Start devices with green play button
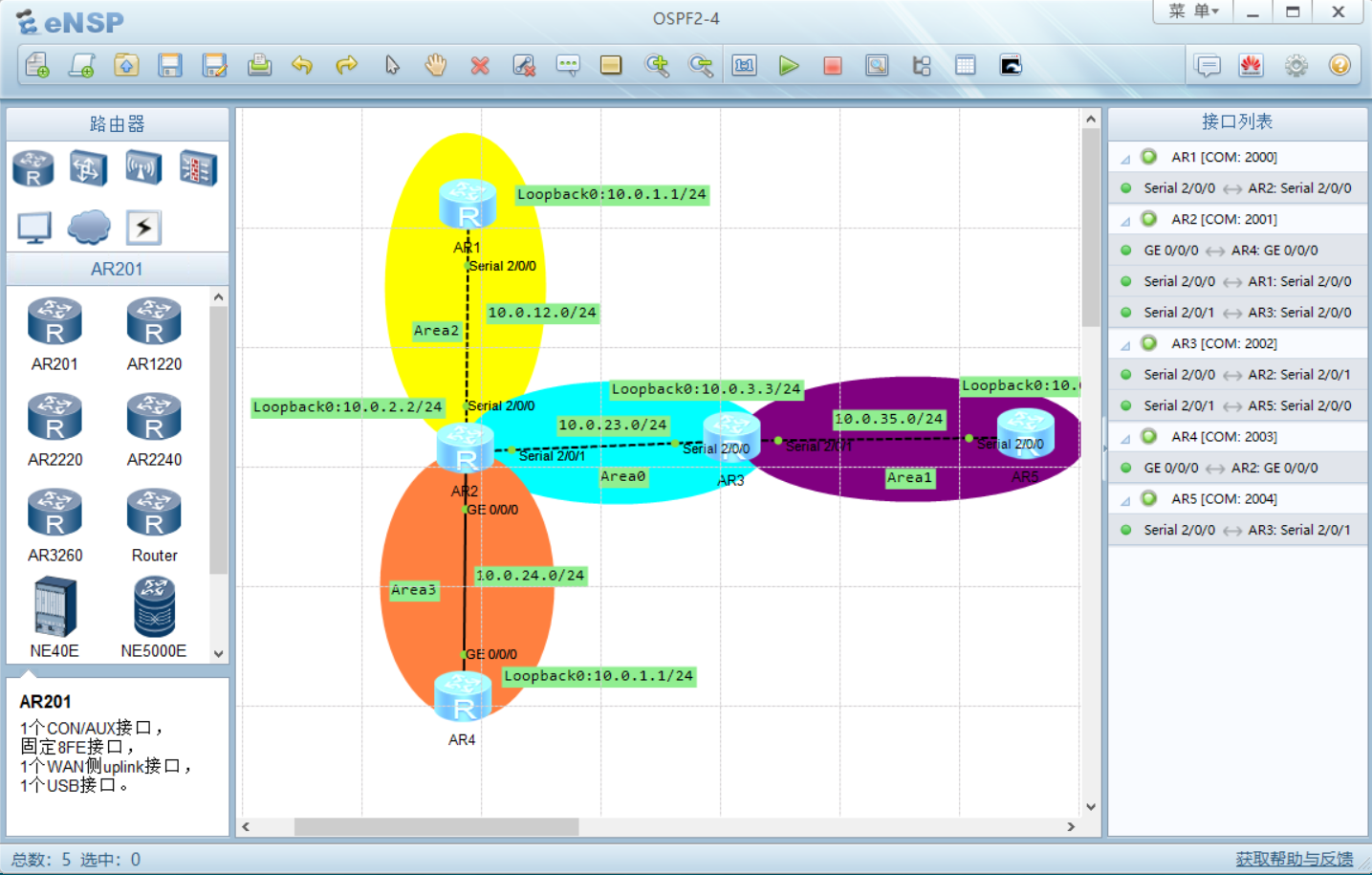Screen dimensions: 1372x875 pos(789,65)
